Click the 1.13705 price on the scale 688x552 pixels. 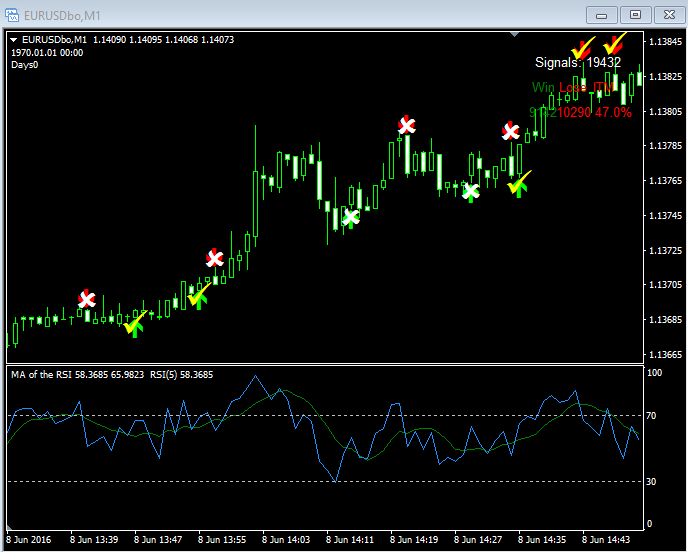coord(666,285)
